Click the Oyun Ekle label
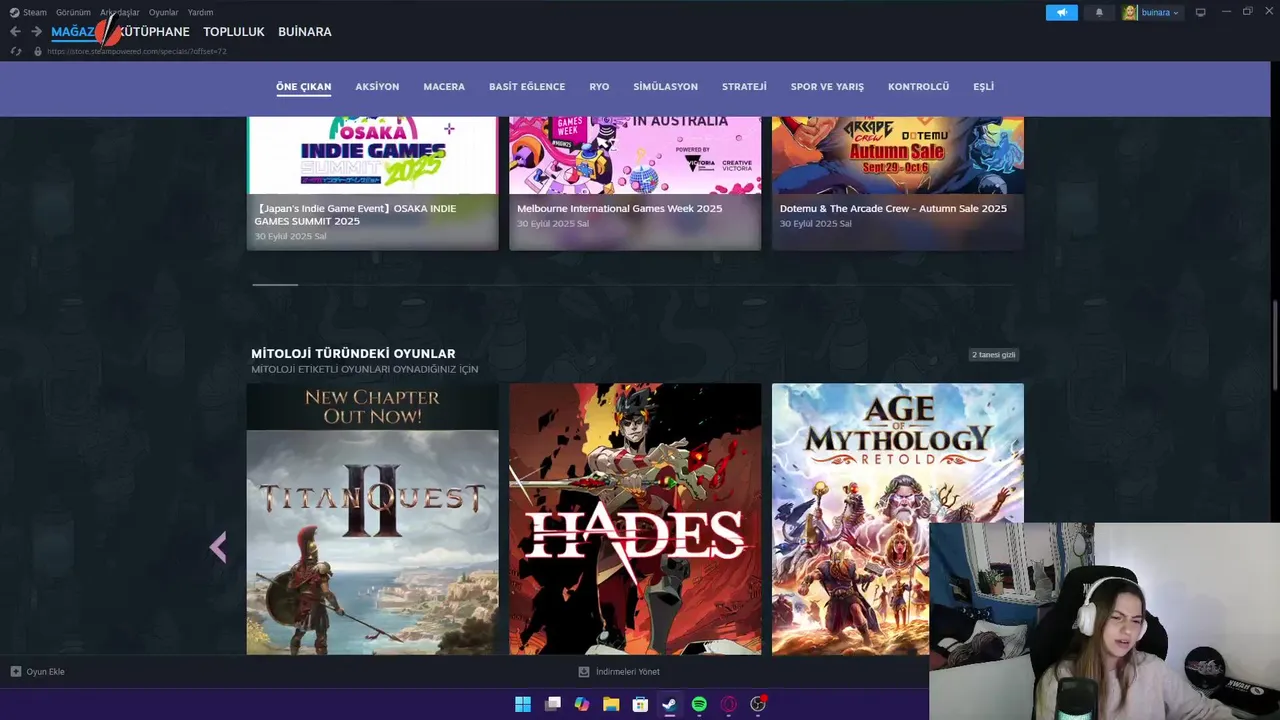This screenshot has height=720, width=1280. click(x=46, y=672)
